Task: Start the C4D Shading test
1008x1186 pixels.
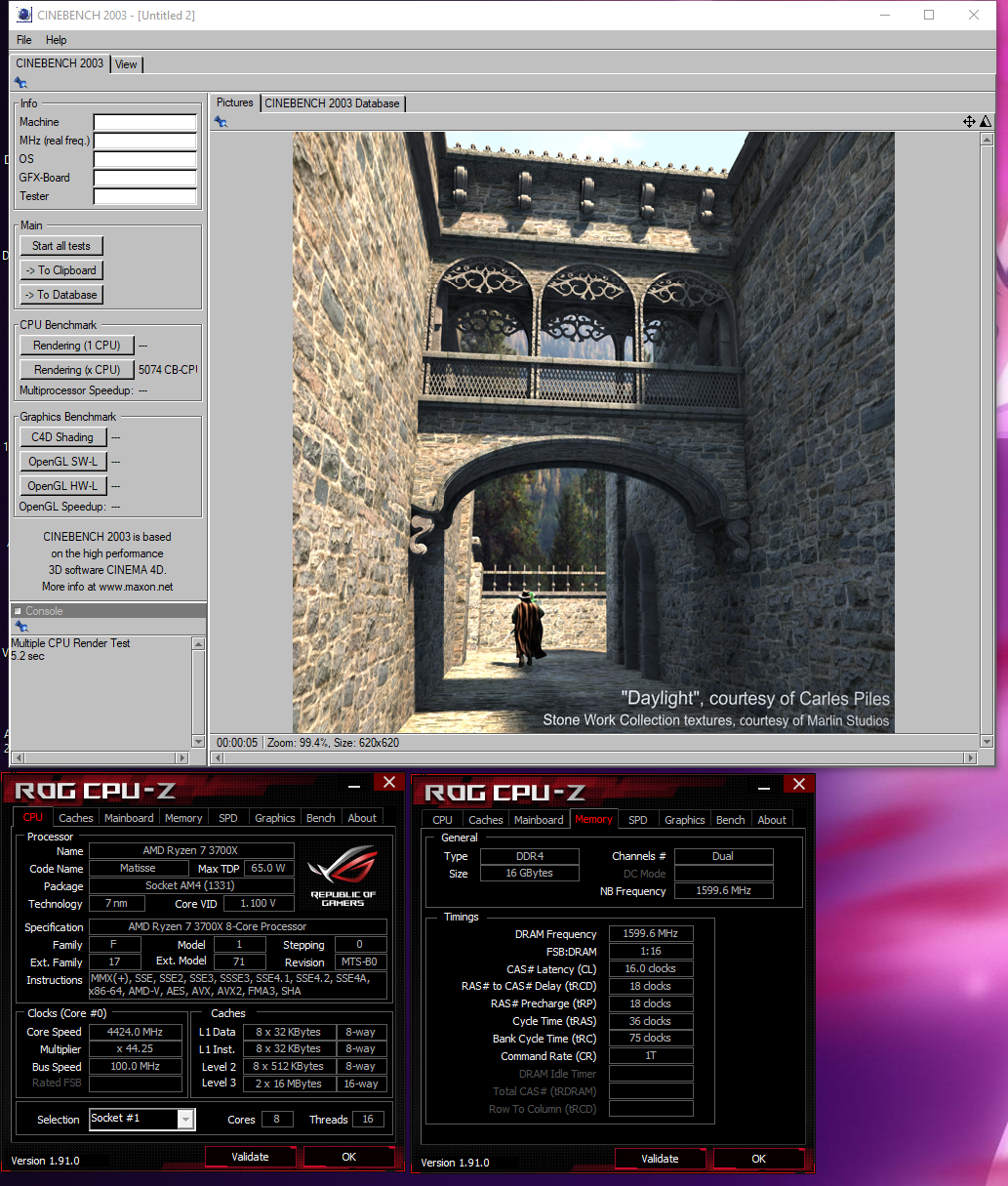Action: point(62,437)
